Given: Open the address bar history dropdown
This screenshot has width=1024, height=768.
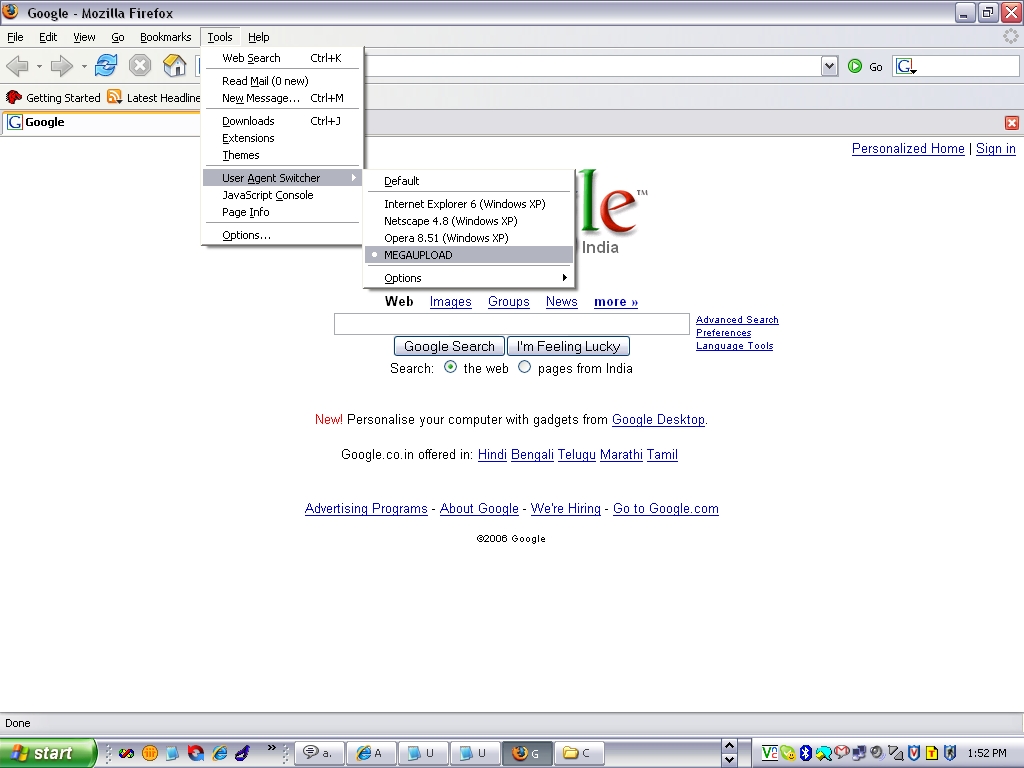Looking at the screenshot, I should click(829, 66).
